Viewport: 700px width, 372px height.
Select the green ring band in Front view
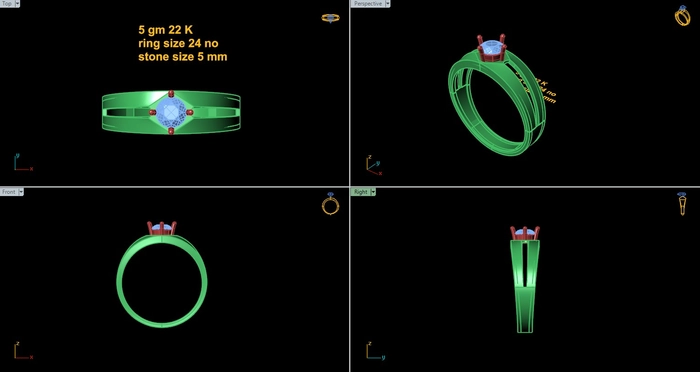tap(162, 281)
